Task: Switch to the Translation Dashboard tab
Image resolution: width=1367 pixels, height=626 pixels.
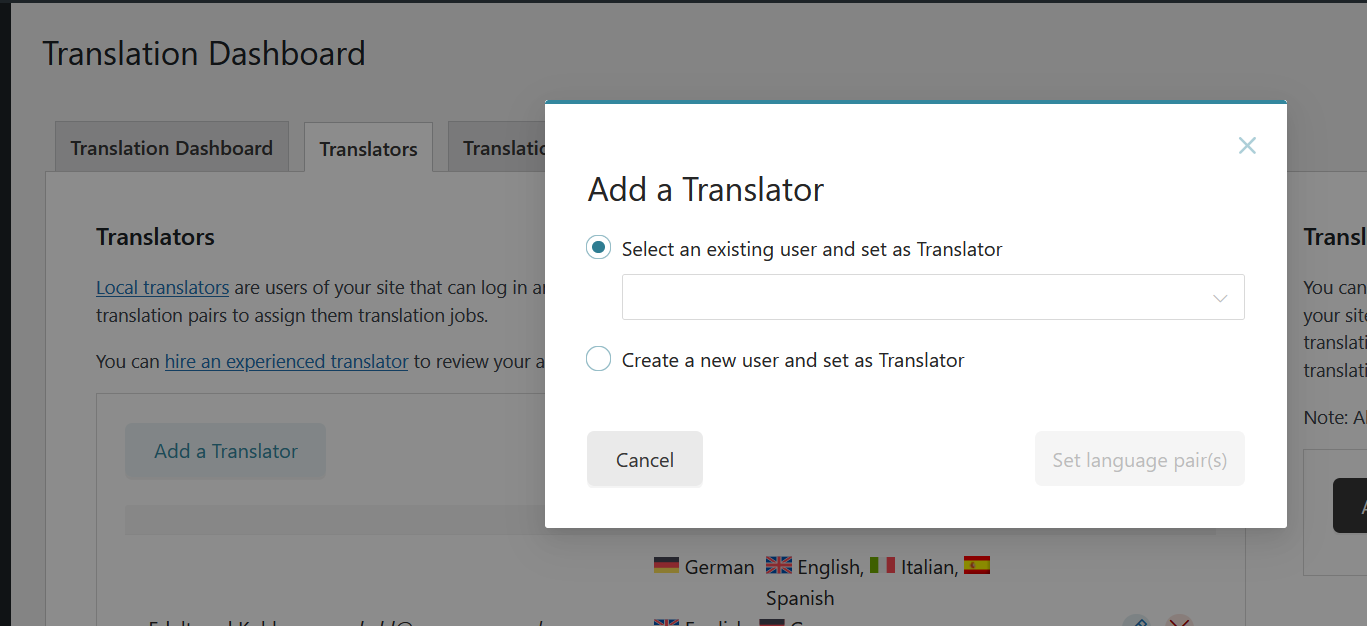Action: coord(171,148)
